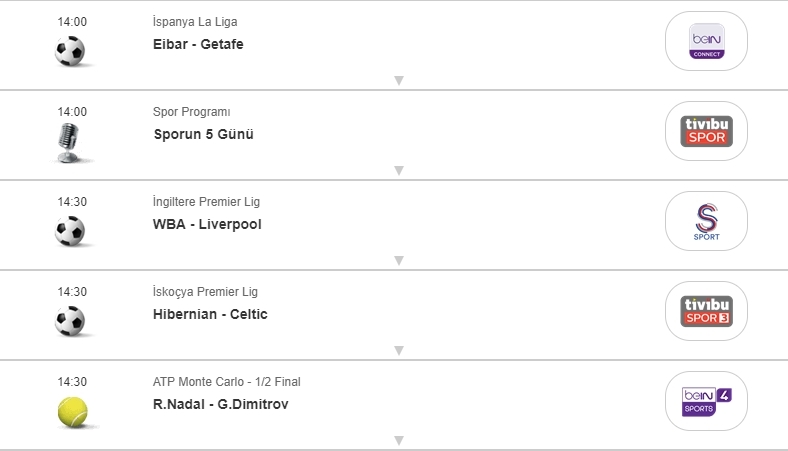Click the tennis ball icon for R.Nadal - G.Dimitrov
The width and height of the screenshot is (788, 451).
[72, 410]
